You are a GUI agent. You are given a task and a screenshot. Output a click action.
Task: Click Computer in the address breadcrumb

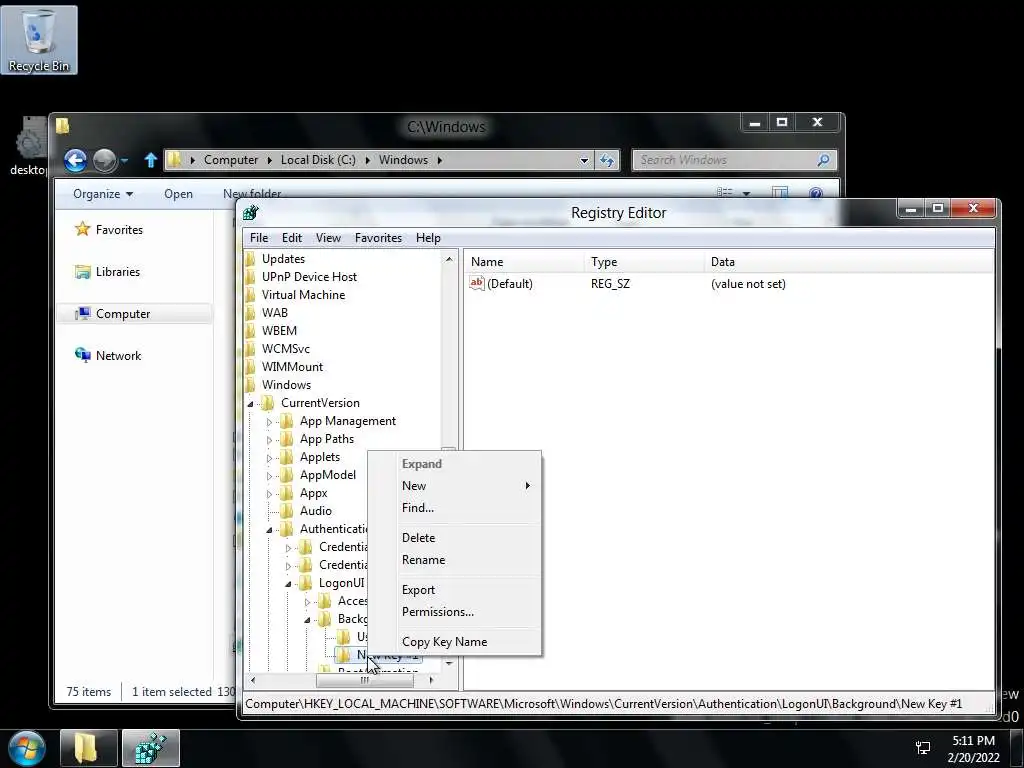pyautogui.click(x=231, y=160)
